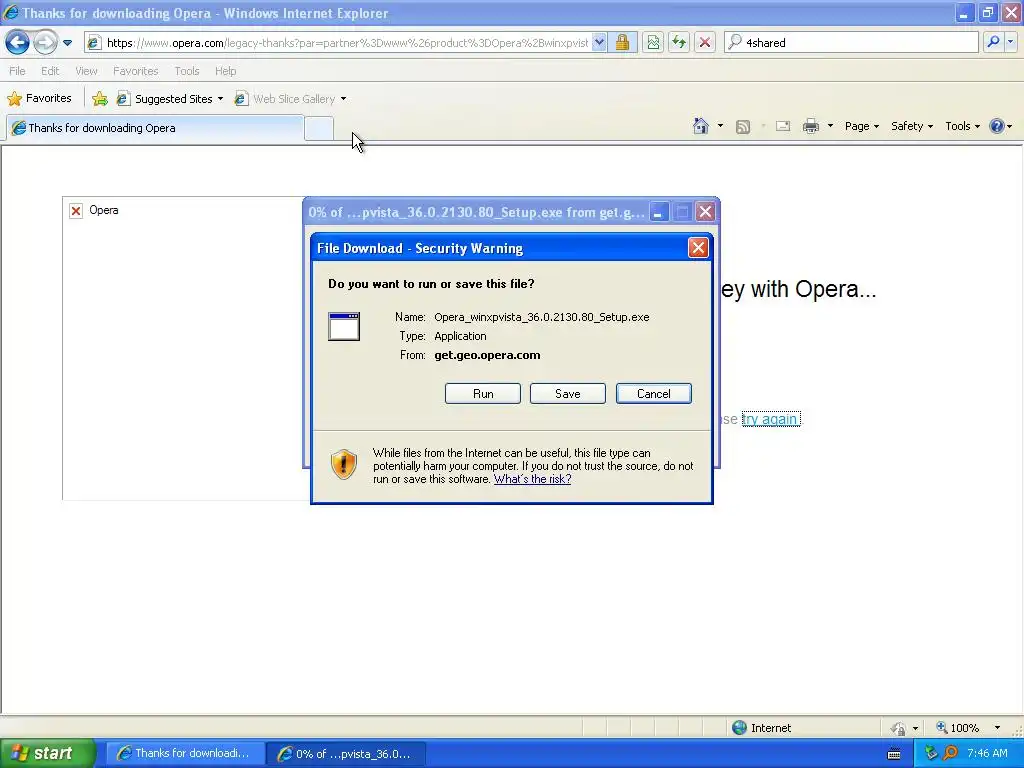
Task: Click the file name Opera_winxpvista_36.0.2130.80_Setup.exe
Action: 541,317
